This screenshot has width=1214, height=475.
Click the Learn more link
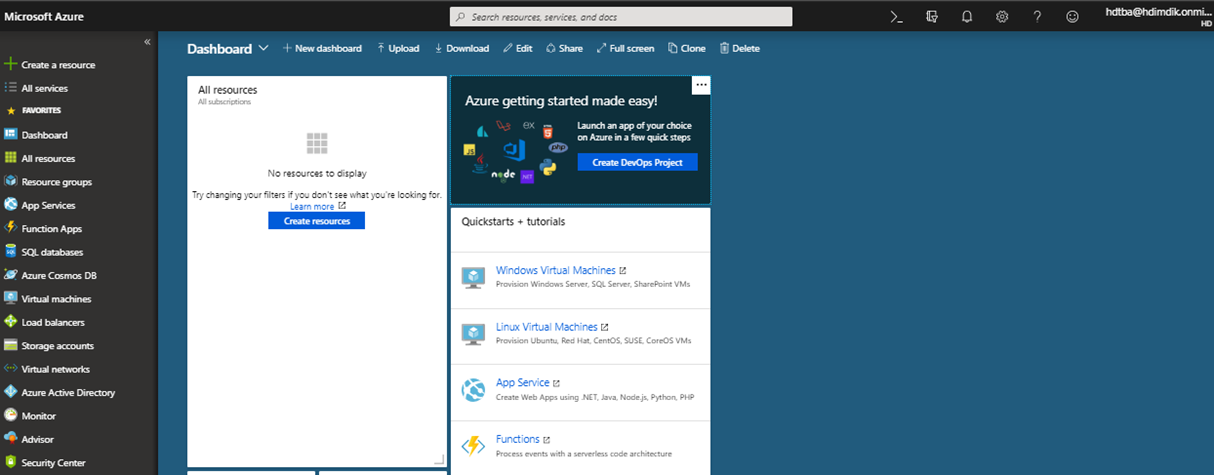click(x=312, y=207)
